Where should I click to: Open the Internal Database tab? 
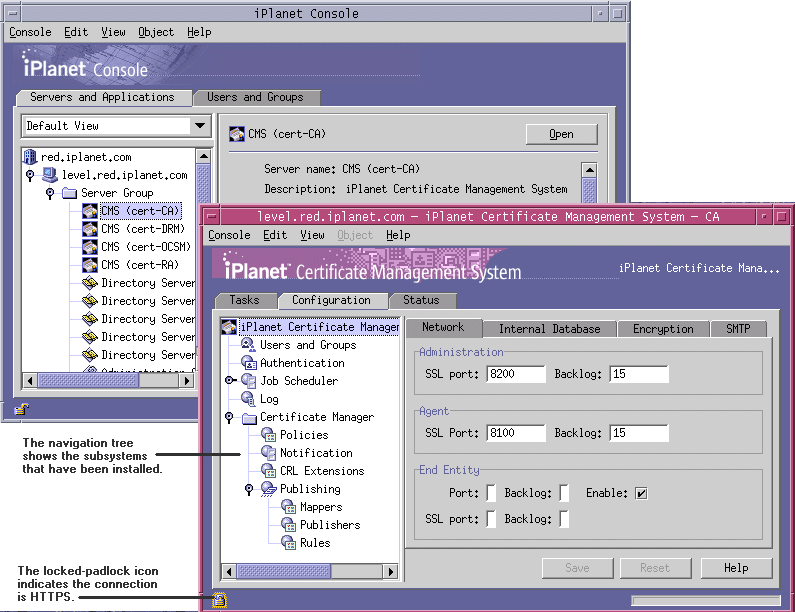(550, 329)
